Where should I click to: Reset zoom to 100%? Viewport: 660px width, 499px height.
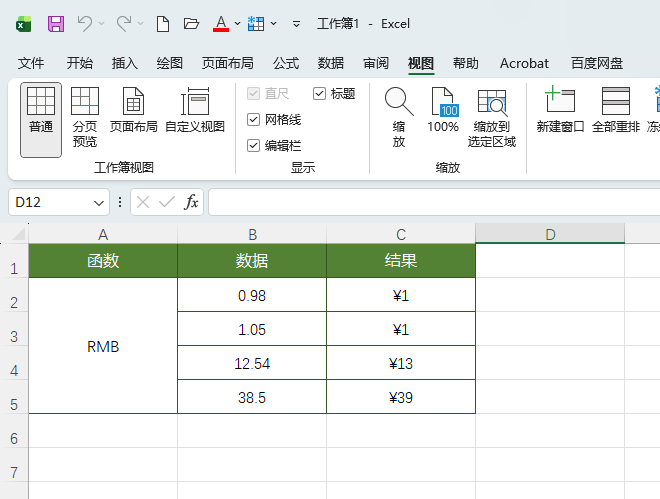pyautogui.click(x=443, y=109)
